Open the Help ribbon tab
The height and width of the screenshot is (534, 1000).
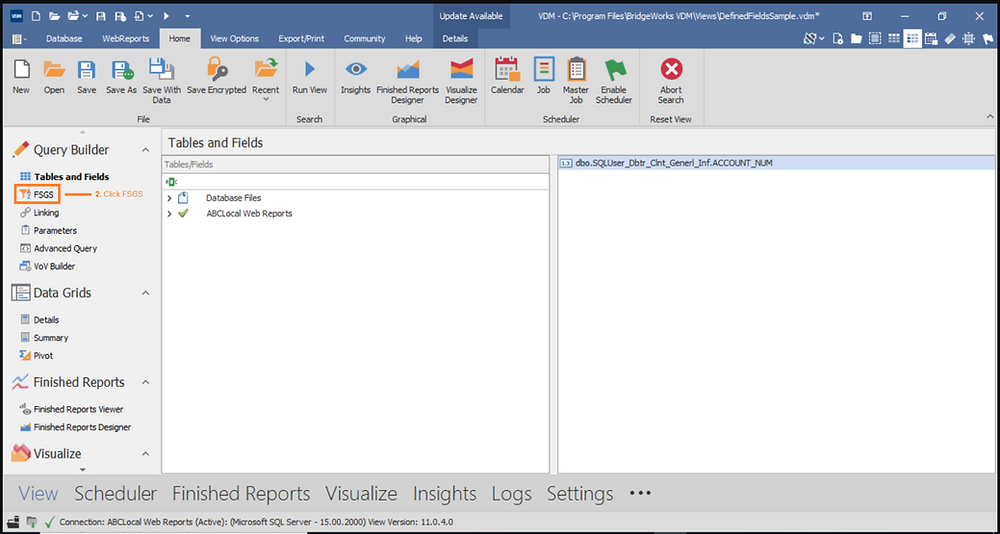pos(413,38)
